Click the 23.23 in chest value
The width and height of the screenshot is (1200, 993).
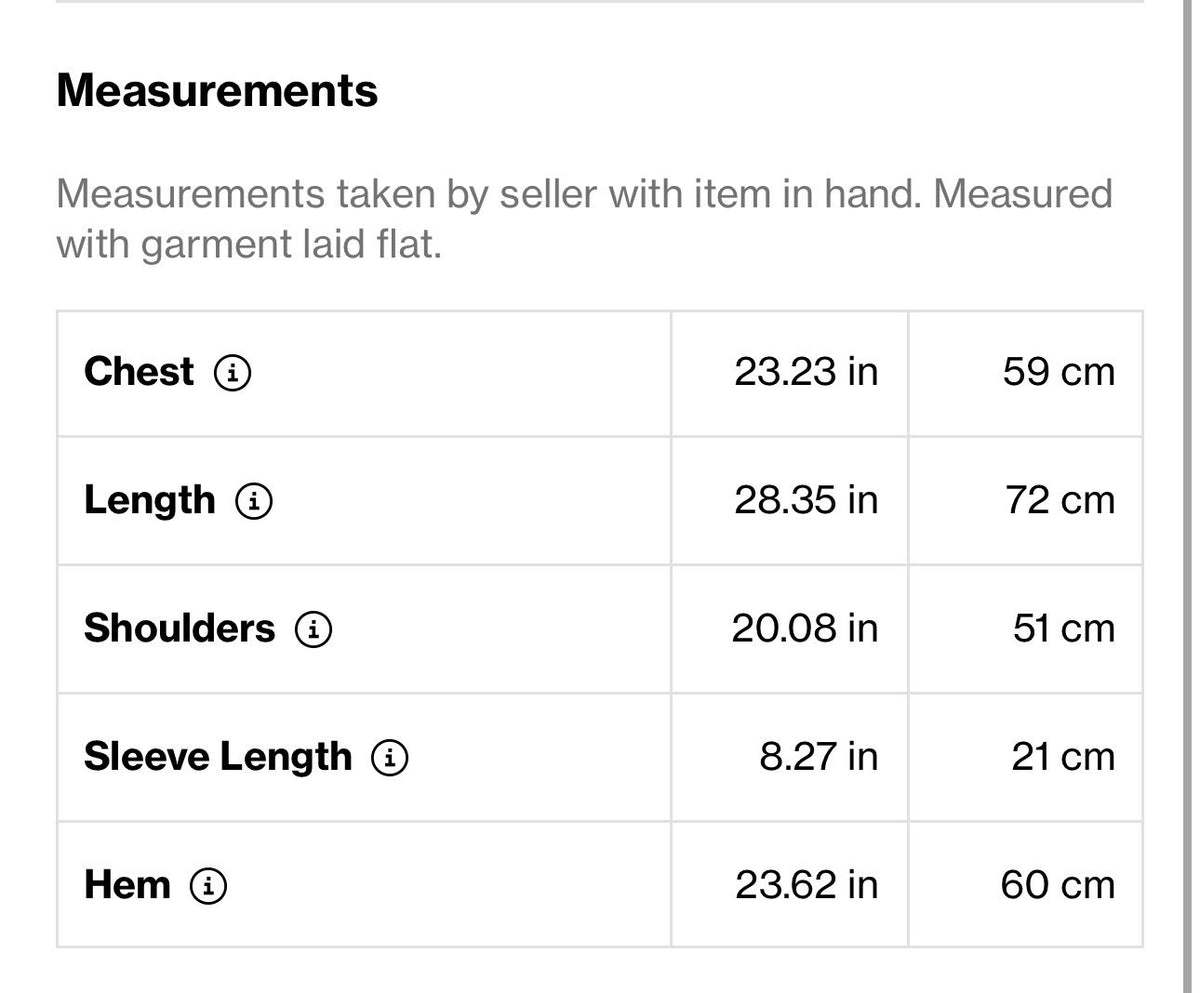tap(806, 372)
